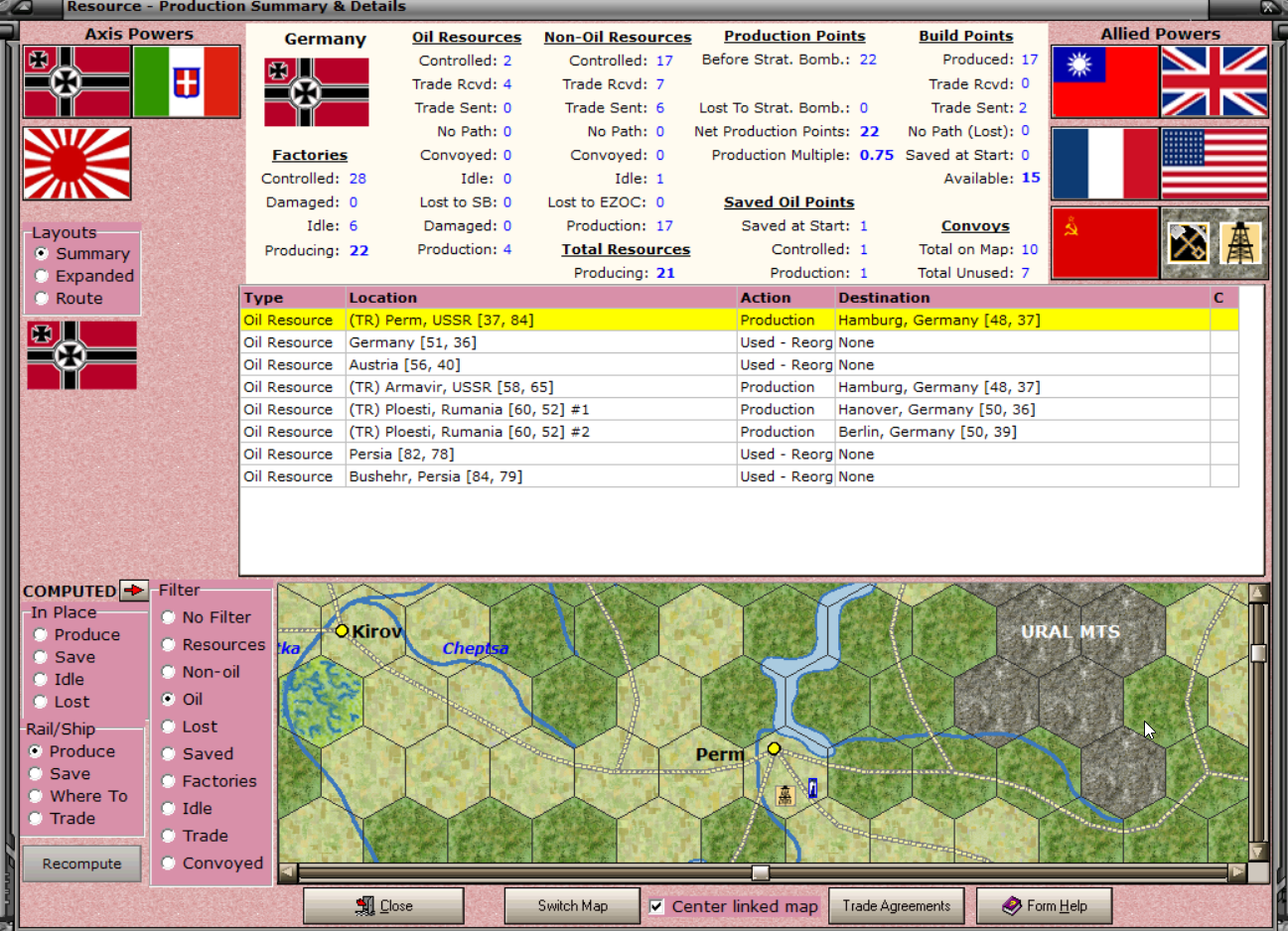1288x931 pixels.
Task: Click the Recompute button
Action: click(81, 864)
